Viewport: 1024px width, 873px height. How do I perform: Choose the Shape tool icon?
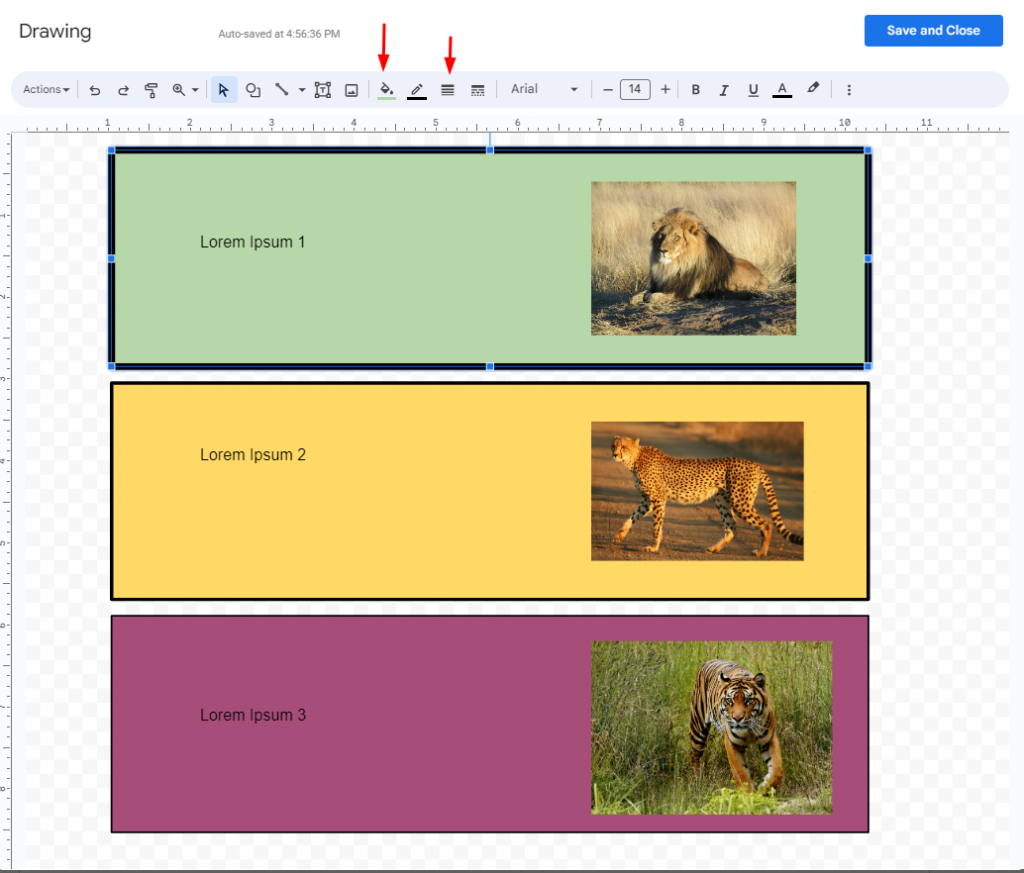[253, 90]
